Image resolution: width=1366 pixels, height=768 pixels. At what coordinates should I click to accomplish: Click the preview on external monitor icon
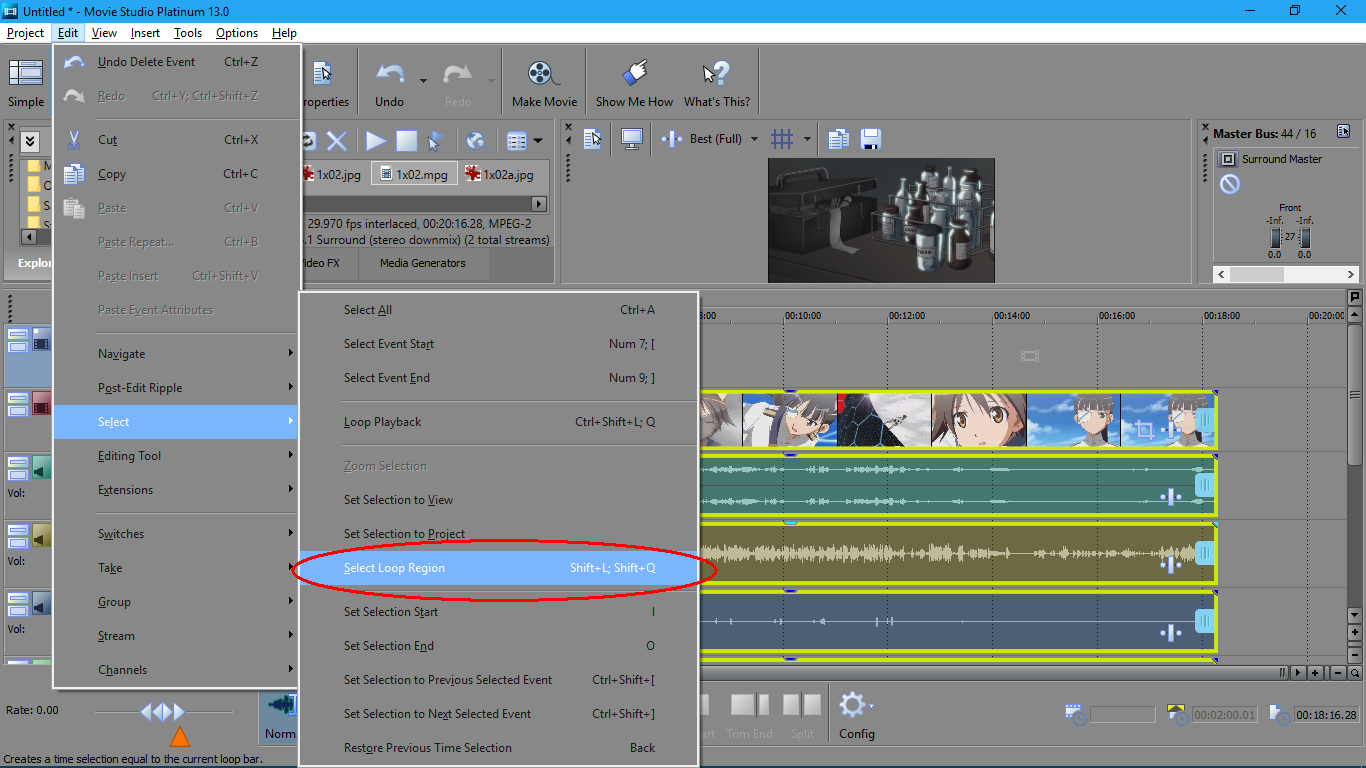[631, 139]
